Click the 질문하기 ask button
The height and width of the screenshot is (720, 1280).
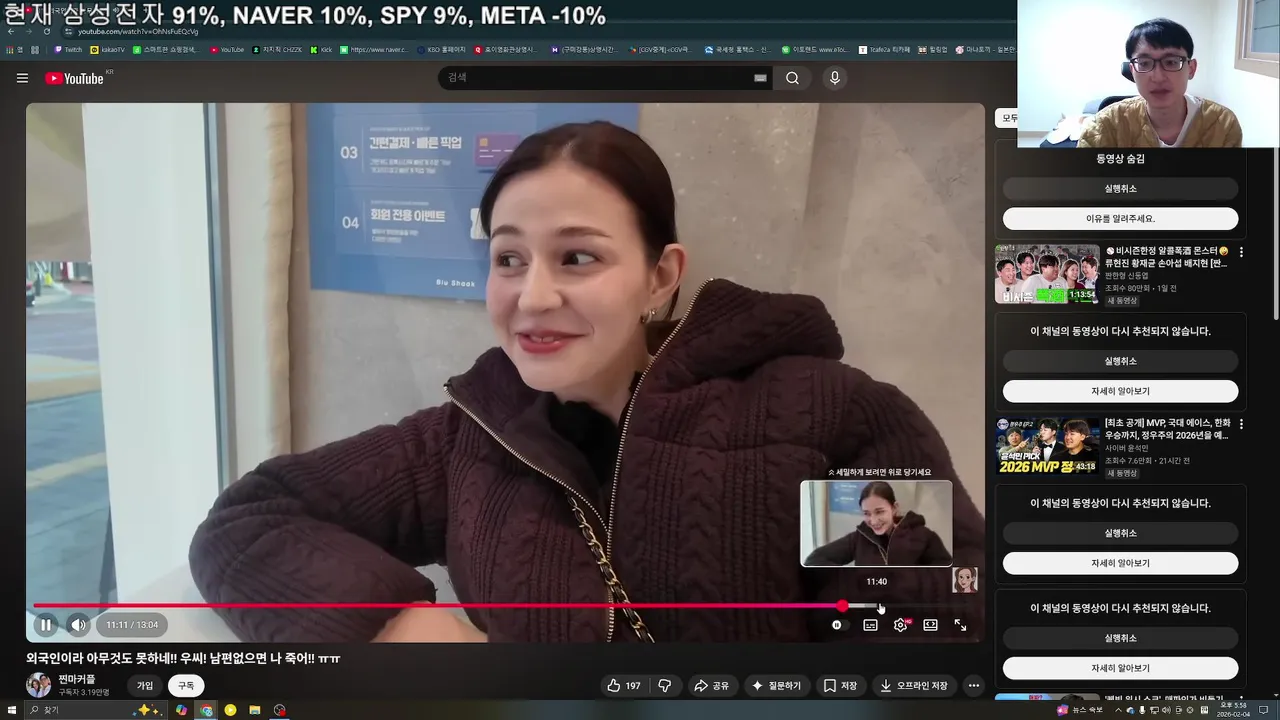pyautogui.click(x=777, y=686)
